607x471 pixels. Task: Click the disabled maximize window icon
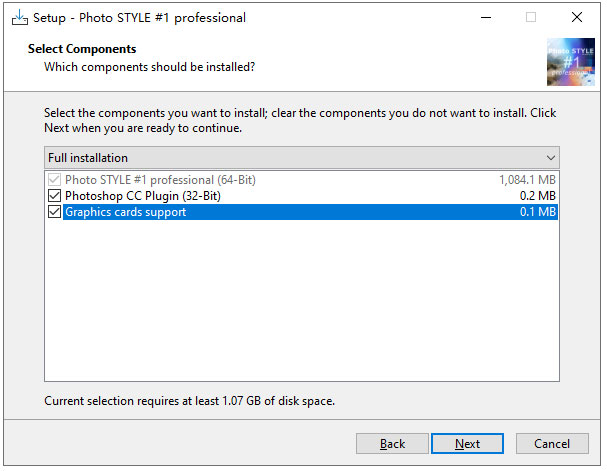[x=531, y=17]
